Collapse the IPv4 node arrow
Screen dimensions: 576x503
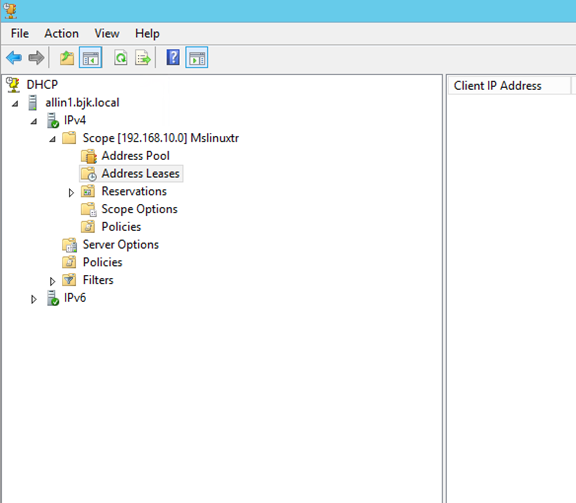[x=34, y=122]
